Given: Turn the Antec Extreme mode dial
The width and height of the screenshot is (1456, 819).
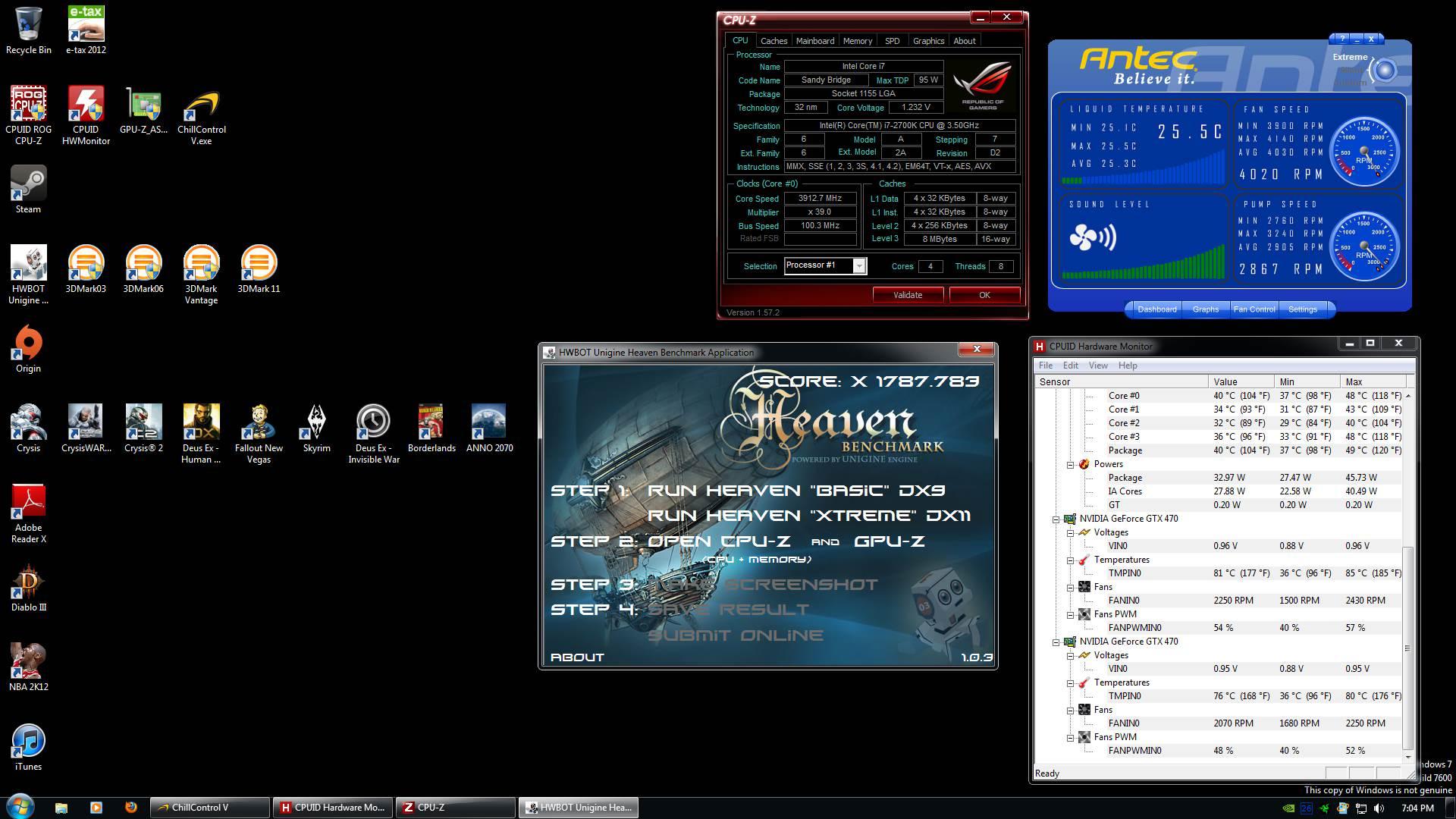Looking at the screenshot, I should tap(1385, 71).
